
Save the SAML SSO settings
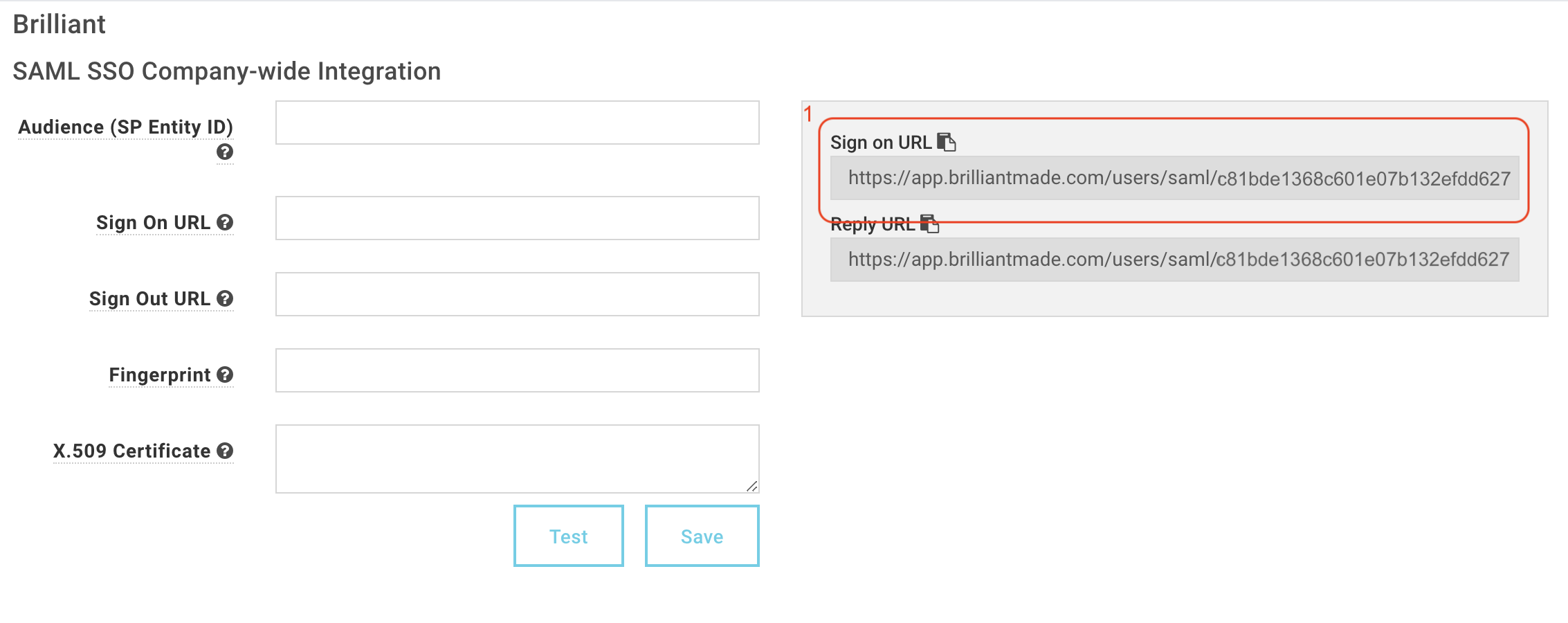[702, 536]
